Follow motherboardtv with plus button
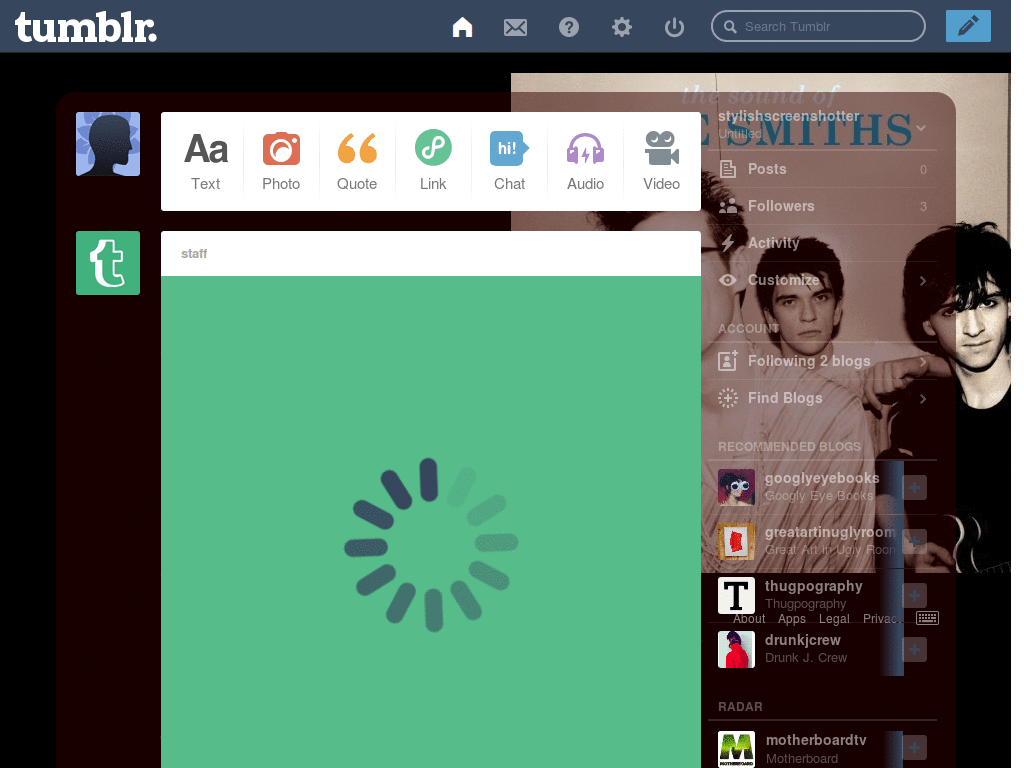The image size is (1024, 768). pos(914,748)
